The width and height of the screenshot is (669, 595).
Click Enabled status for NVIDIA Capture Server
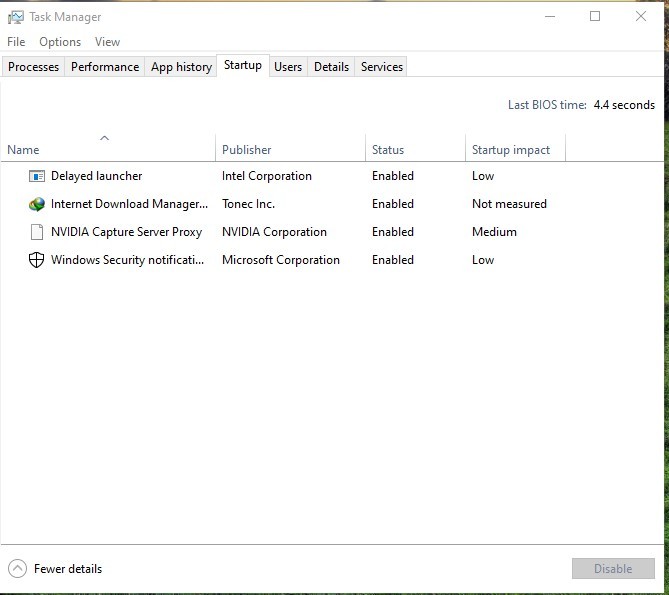tap(393, 232)
